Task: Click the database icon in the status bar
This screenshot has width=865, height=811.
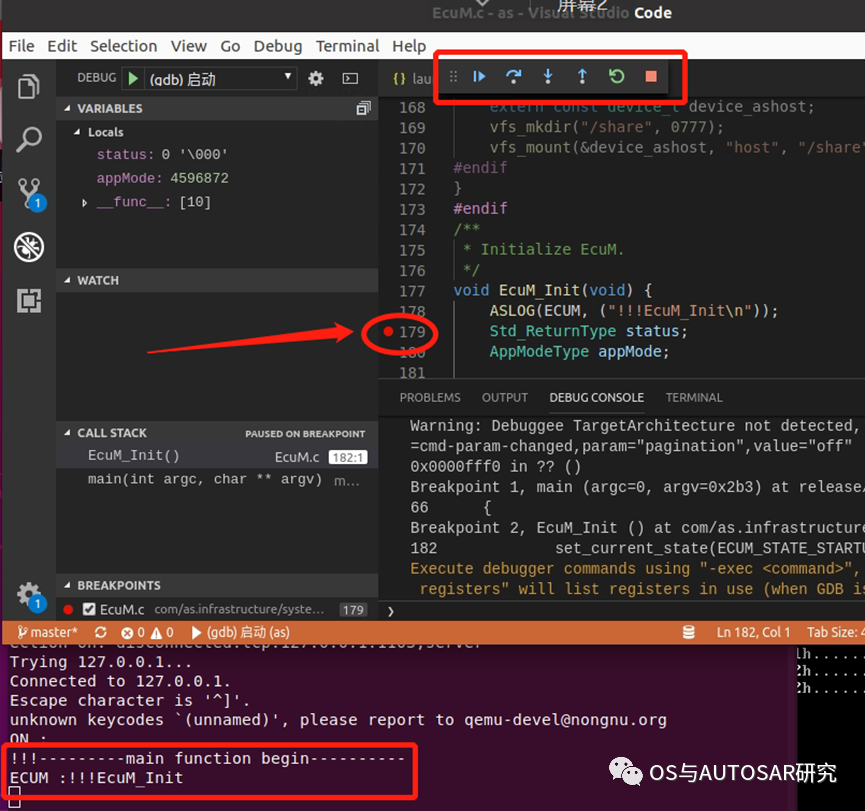Action: click(688, 632)
